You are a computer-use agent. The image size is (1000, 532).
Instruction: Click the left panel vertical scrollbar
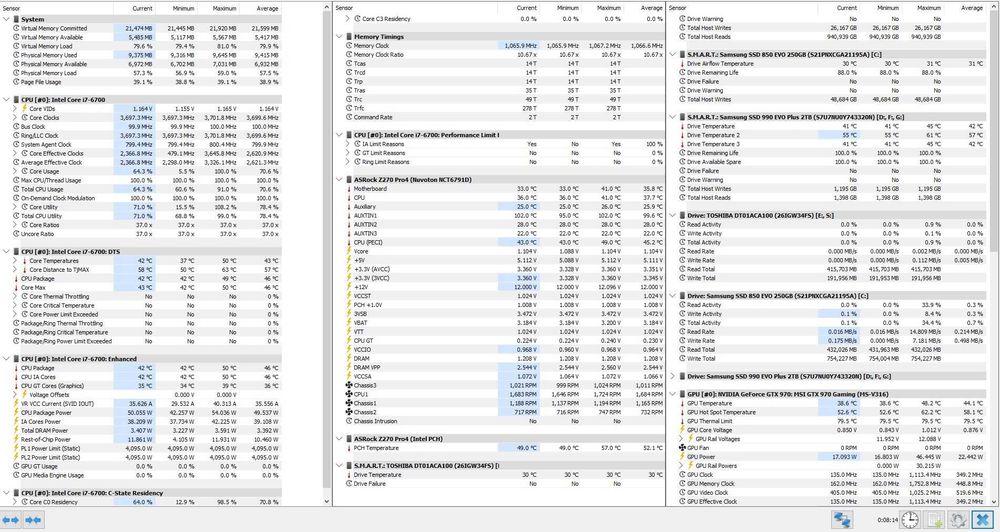point(327,255)
